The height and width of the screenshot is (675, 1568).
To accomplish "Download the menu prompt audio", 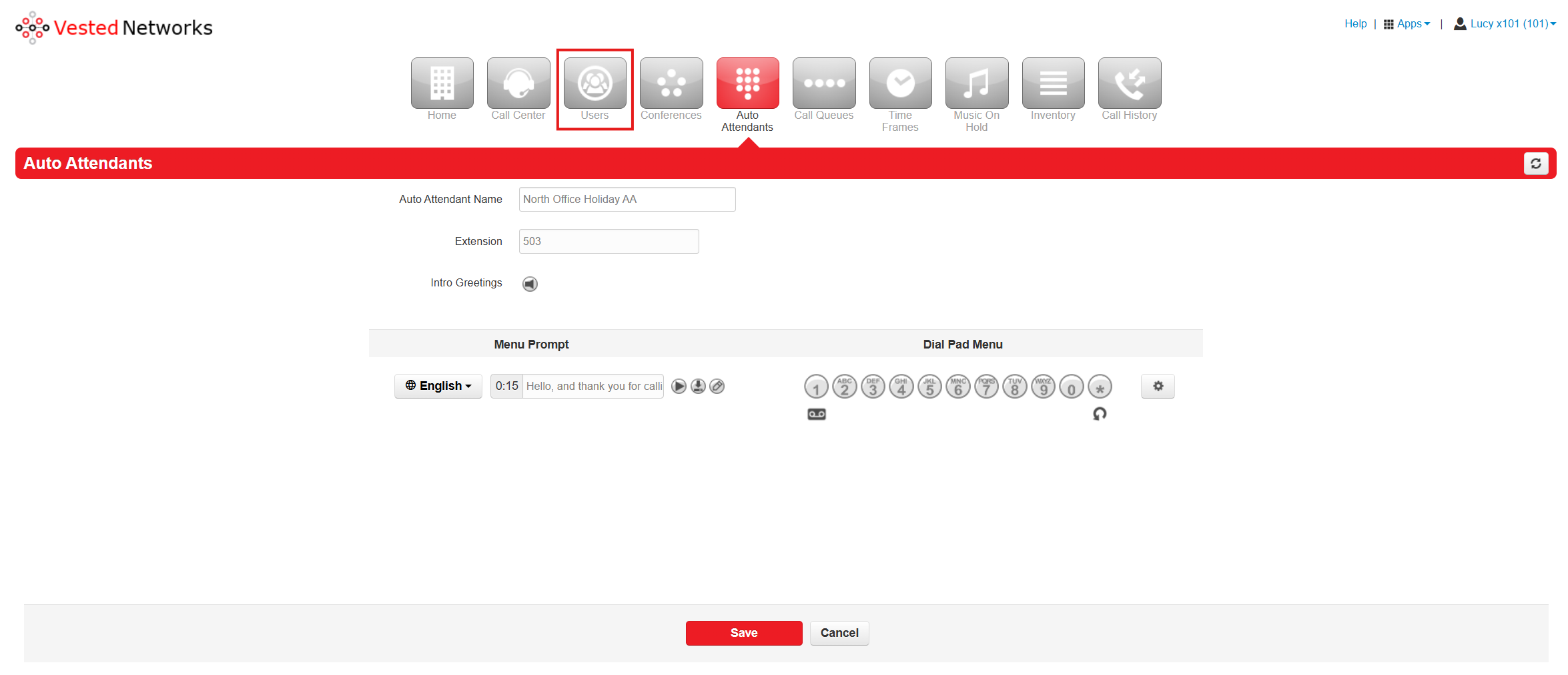I will pyautogui.click(x=698, y=387).
